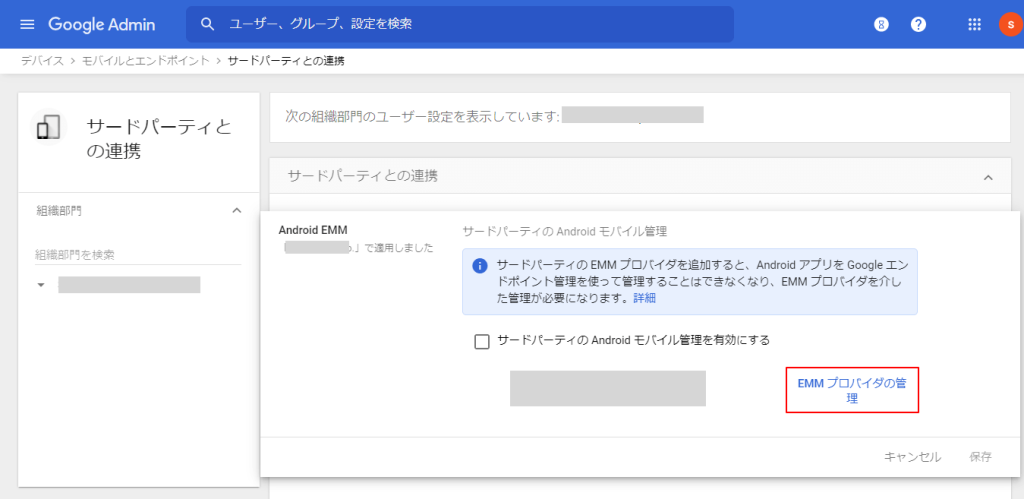Viewport: 1024px width, 499px height.
Task: Click EMM プロバイダの管理 link
Action: tap(852, 391)
